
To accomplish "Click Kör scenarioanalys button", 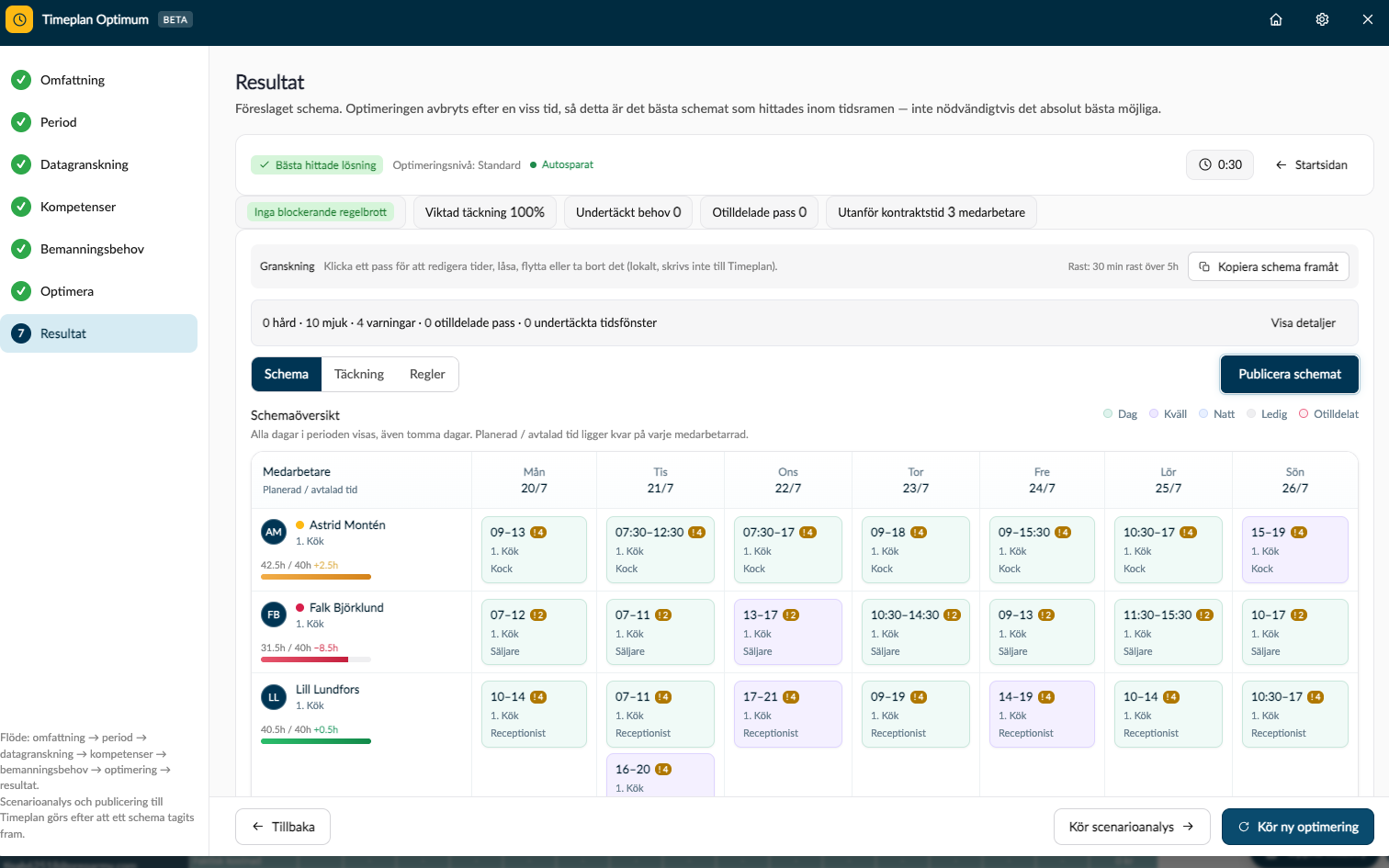I will [1132, 827].
